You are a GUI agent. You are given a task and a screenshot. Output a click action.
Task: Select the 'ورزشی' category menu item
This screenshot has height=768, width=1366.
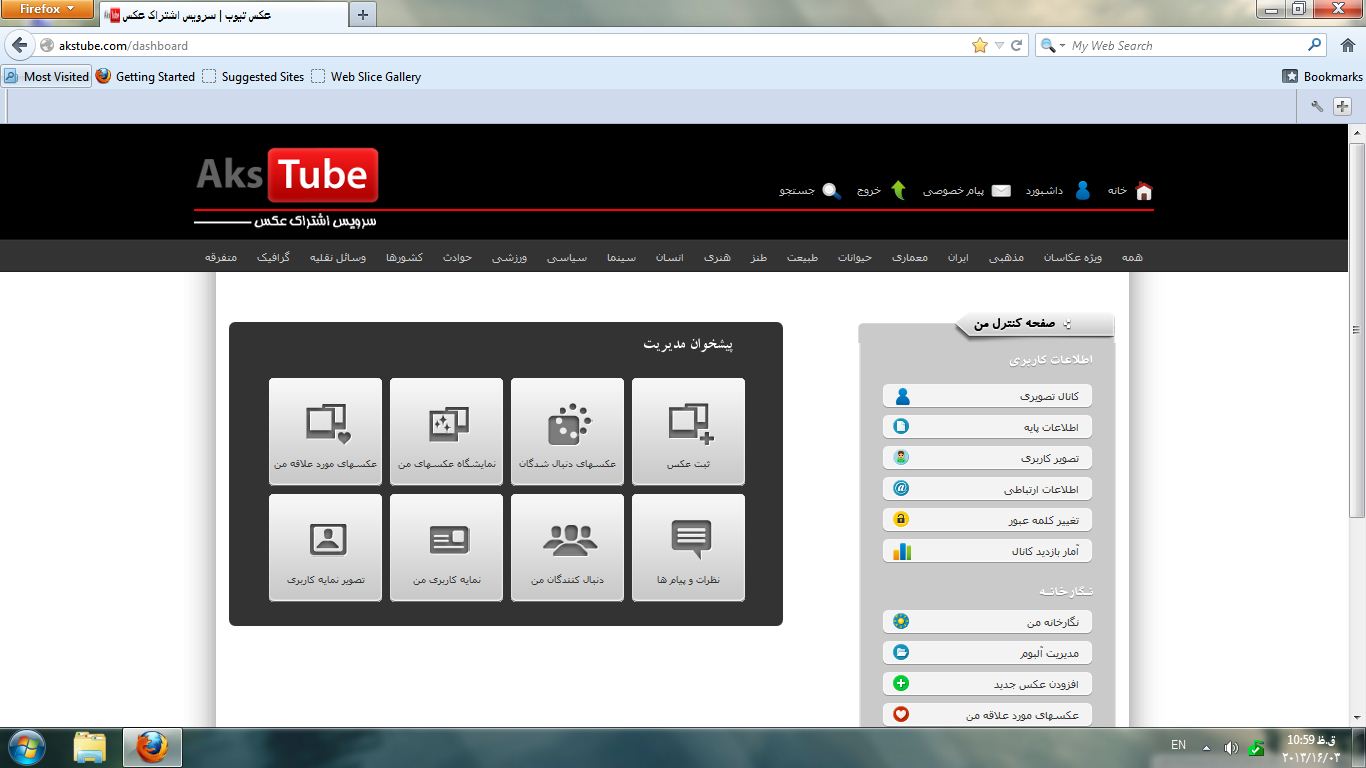509,257
